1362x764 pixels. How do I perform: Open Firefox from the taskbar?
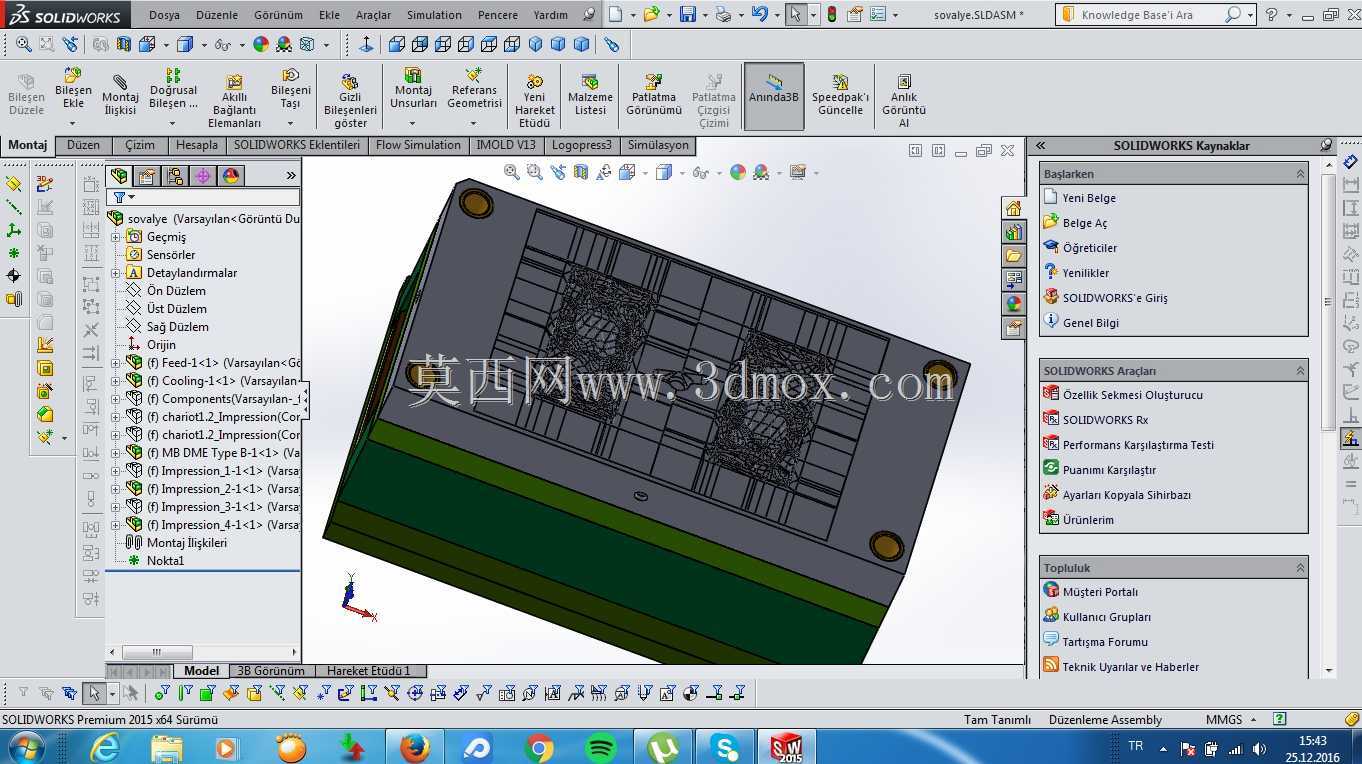(x=414, y=747)
